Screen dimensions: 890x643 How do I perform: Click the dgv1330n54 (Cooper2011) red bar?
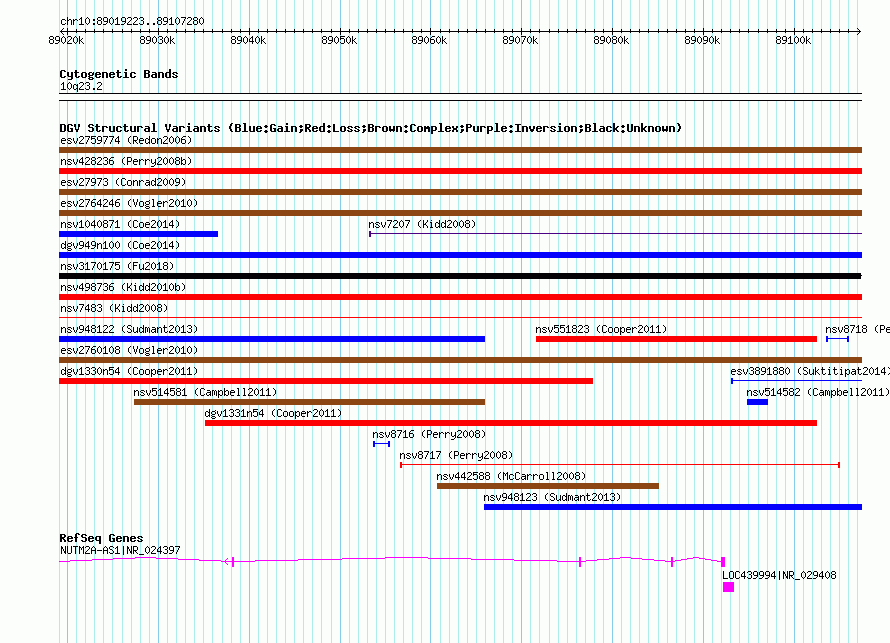coord(326,381)
